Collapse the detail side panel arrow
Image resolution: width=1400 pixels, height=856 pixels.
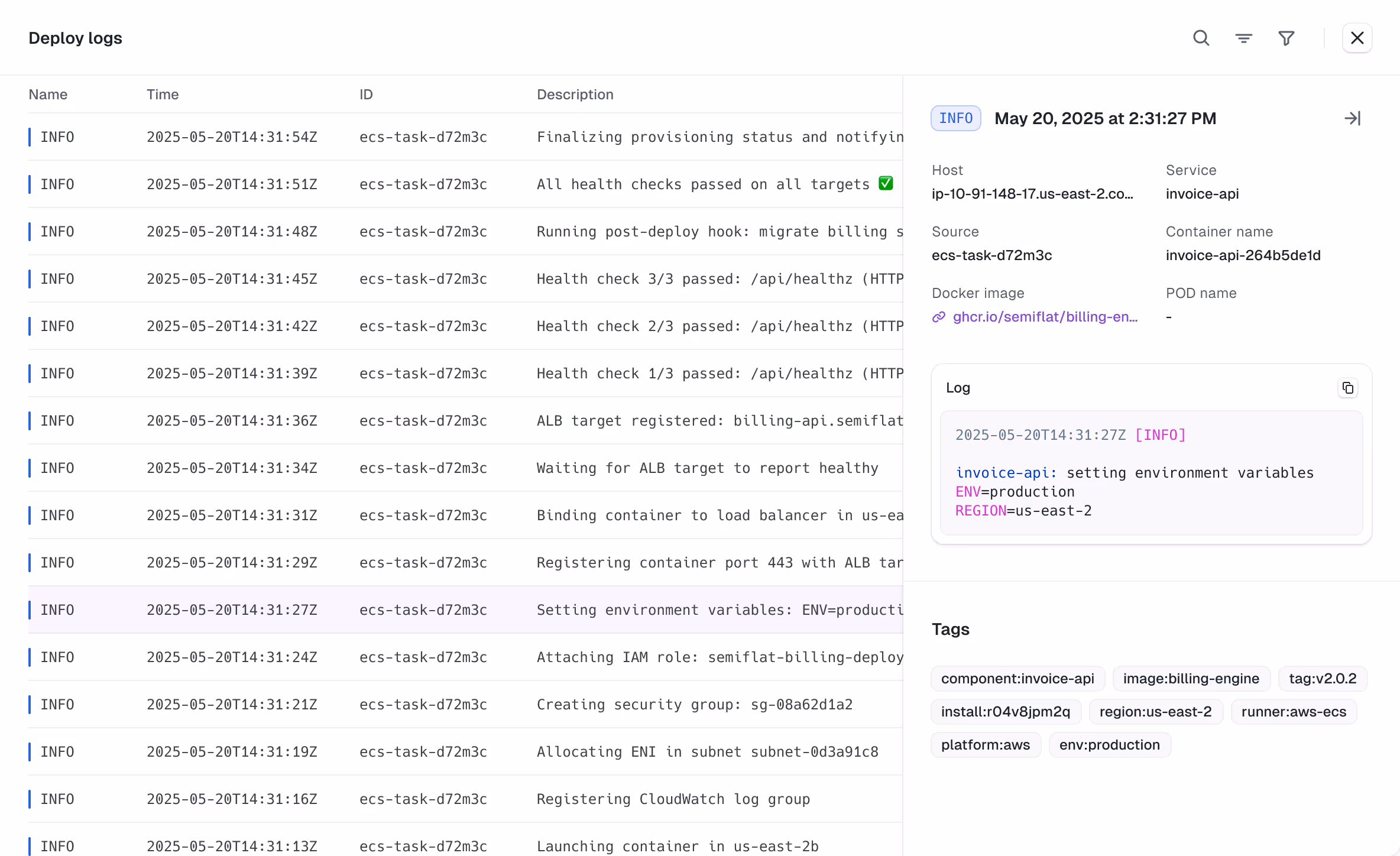(x=1352, y=118)
